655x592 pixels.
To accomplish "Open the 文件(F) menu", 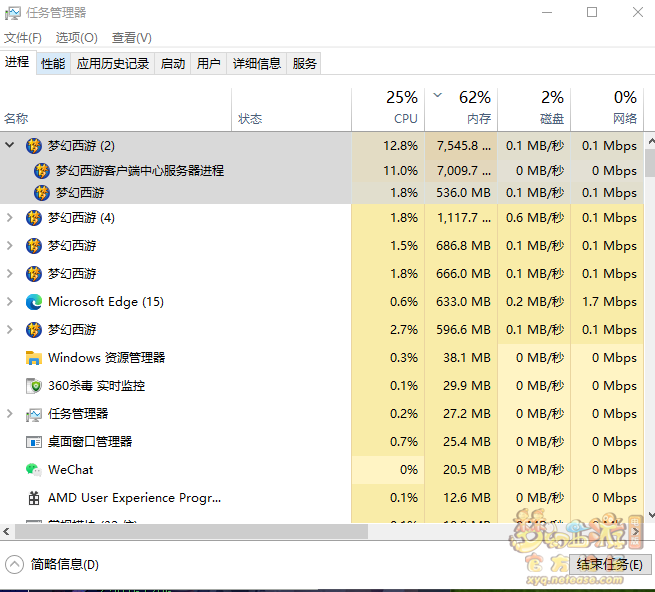I will [x=23, y=38].
